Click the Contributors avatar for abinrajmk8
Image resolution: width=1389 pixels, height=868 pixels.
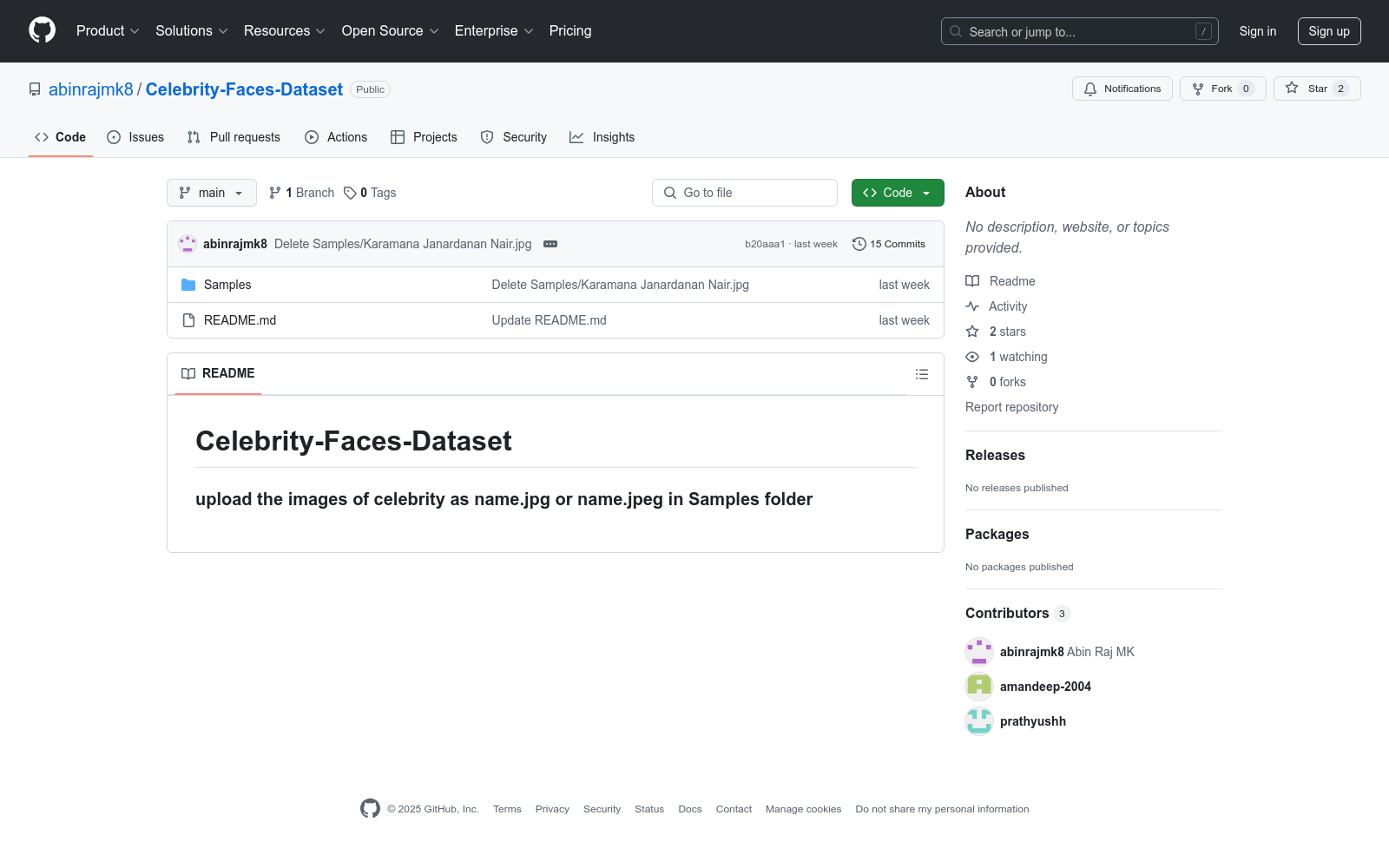tap(979, 652)
